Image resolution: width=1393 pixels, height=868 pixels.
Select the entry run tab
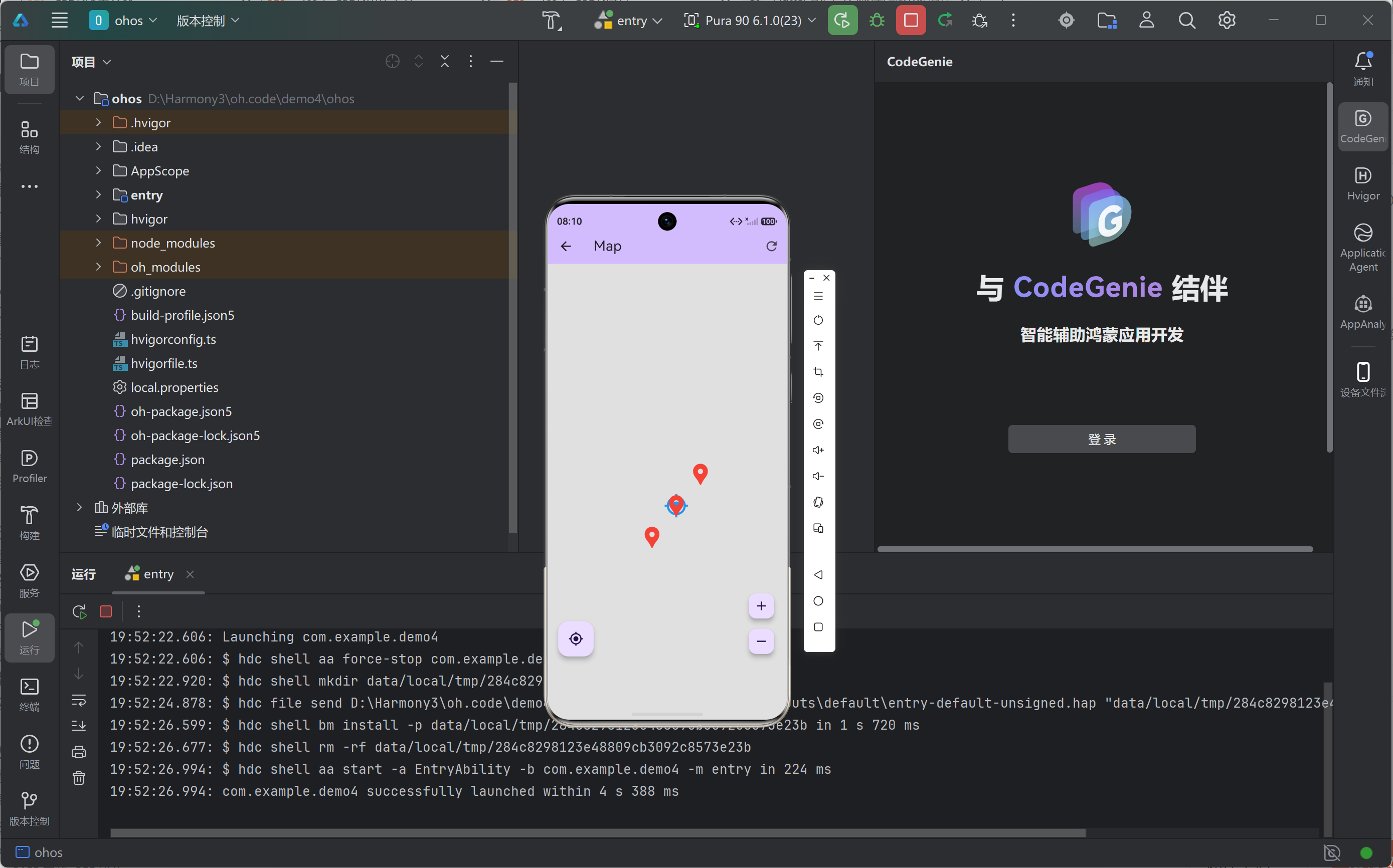158,574
